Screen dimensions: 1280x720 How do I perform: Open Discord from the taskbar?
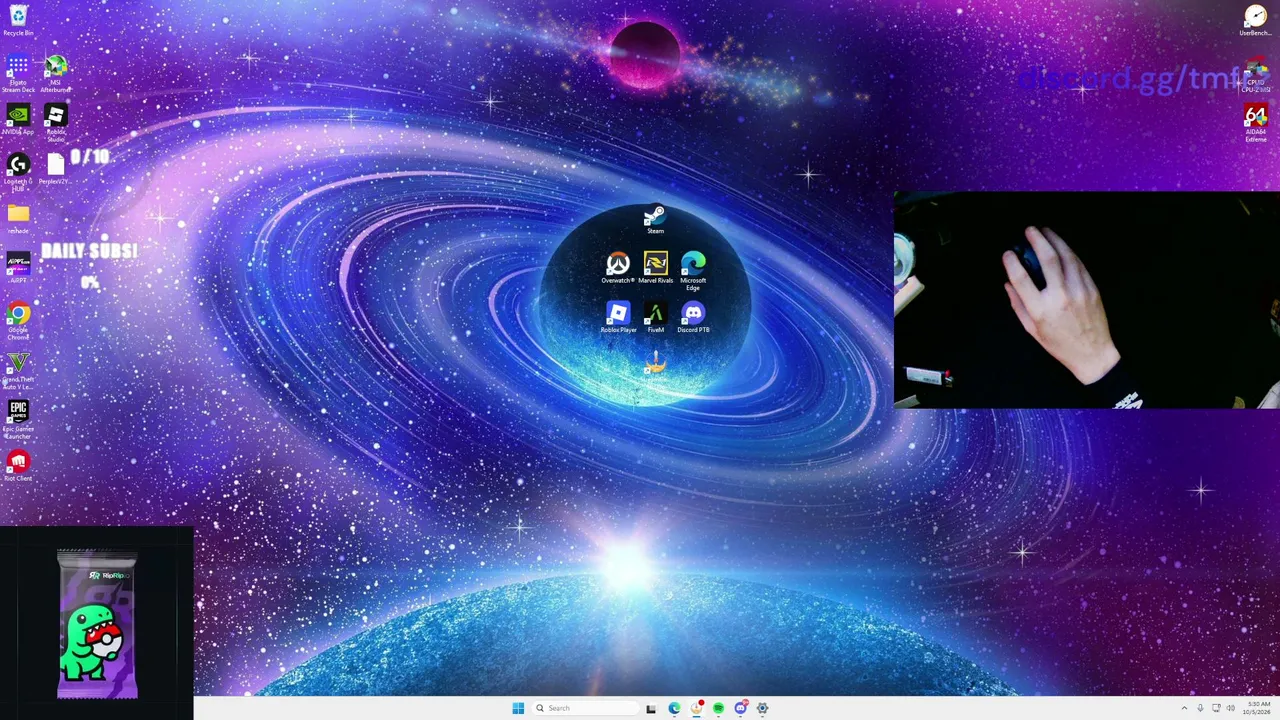(x=740, y=708)
